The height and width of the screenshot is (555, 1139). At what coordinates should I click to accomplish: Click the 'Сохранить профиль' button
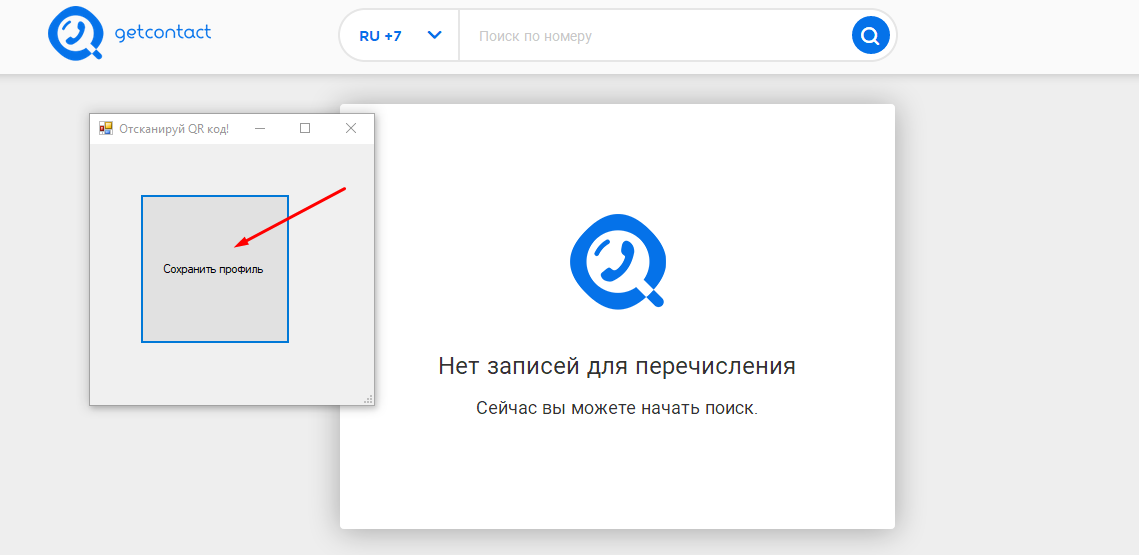[214, 269]
